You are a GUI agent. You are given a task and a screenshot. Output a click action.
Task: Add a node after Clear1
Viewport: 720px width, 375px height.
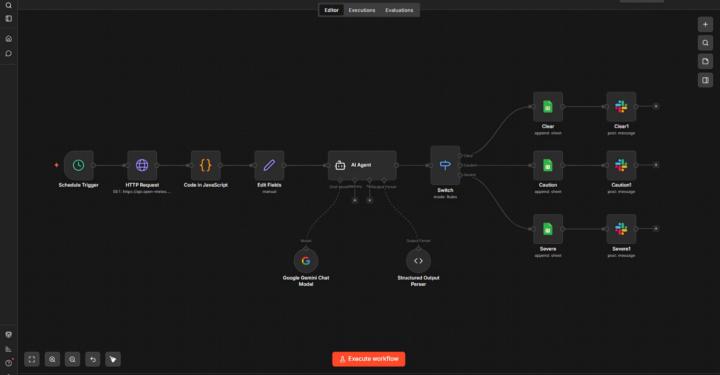pyautogui.click(x=656, y=106)
